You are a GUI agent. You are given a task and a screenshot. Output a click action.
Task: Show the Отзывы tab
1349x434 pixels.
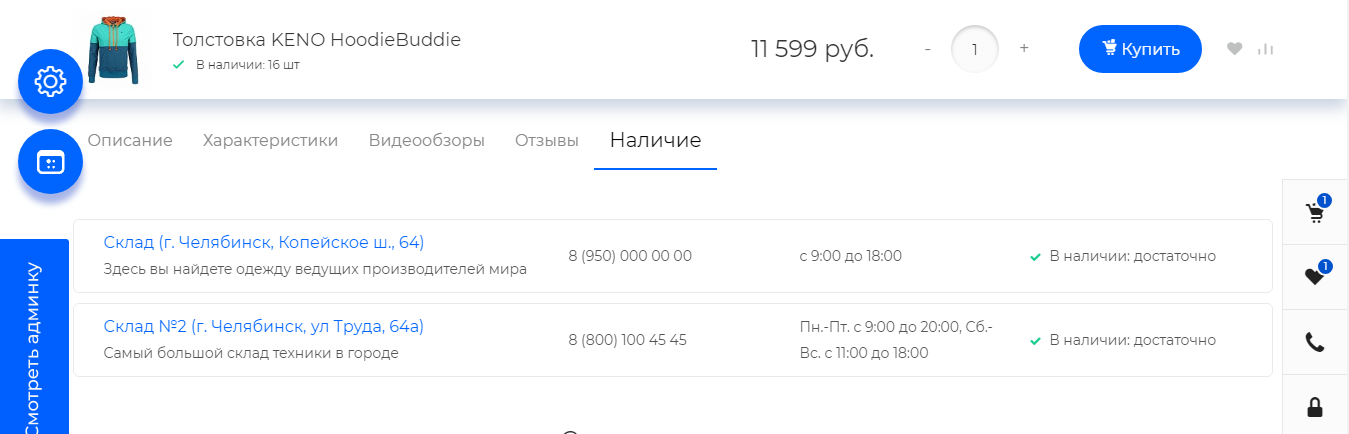pyautogui.click(x=546, y=141)
